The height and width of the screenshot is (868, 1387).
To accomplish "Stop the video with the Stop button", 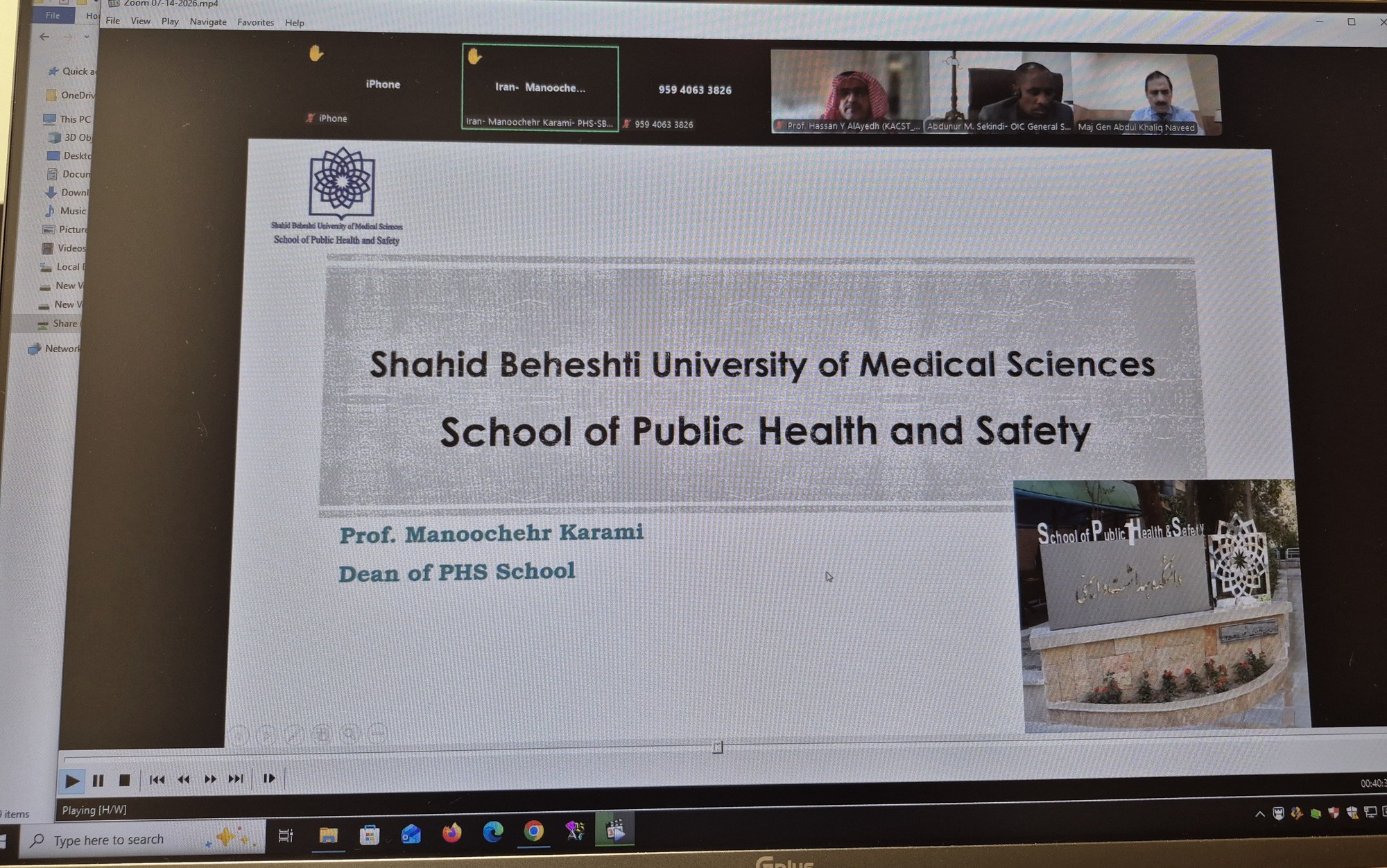I will [x=124, y=780].
